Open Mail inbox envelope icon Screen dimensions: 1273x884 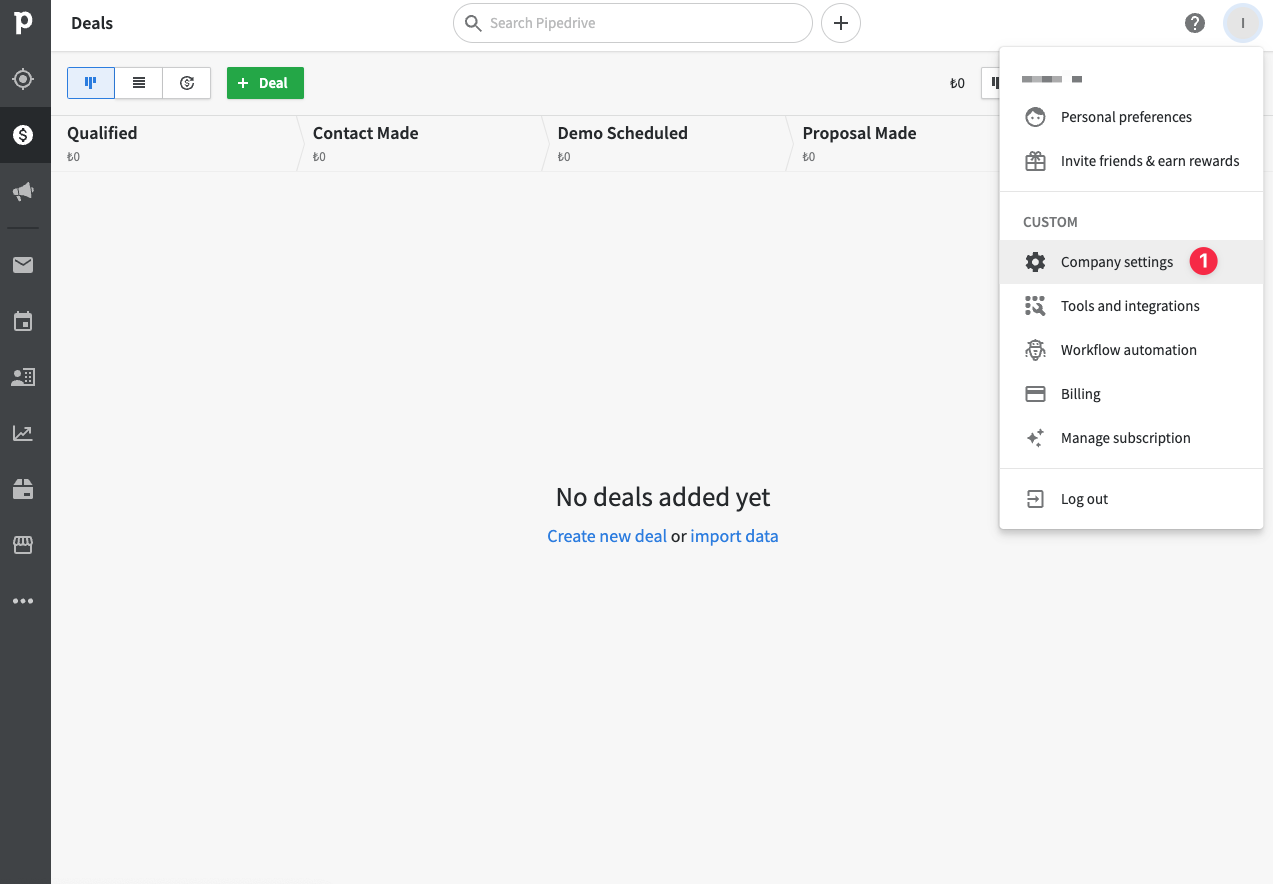pyautogui.click(x=23, y=265)
